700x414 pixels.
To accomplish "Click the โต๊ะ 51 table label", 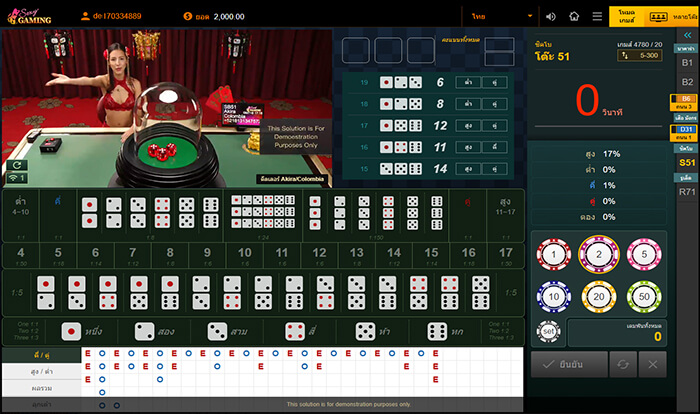I will [552, 57].
